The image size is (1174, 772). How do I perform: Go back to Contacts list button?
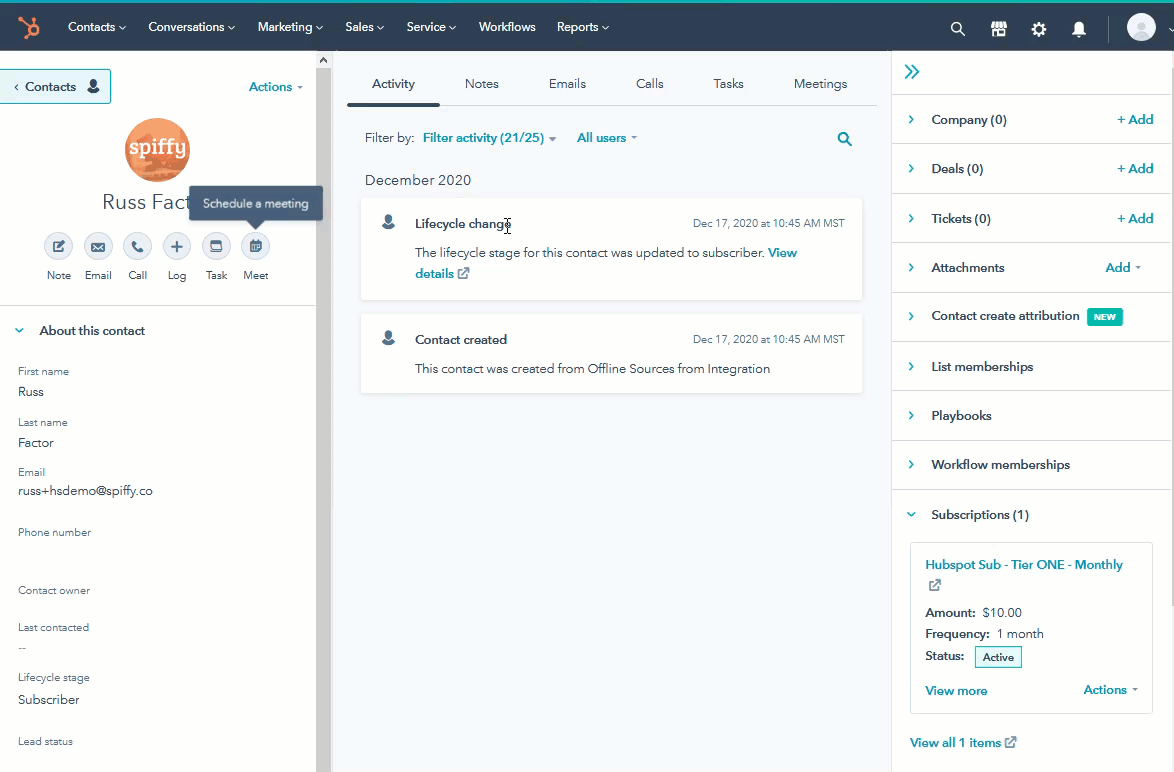point(55,87)
